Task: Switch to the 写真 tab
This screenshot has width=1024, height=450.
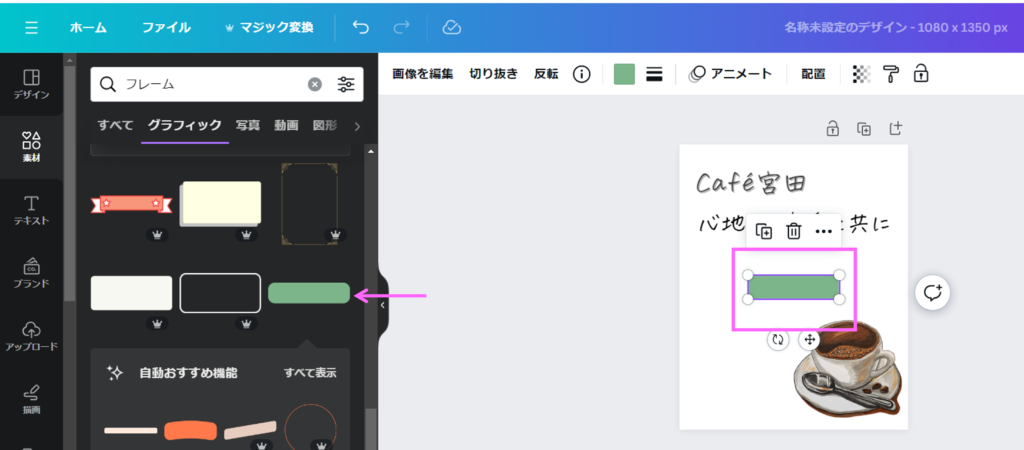Action: (x=248, y=126)
